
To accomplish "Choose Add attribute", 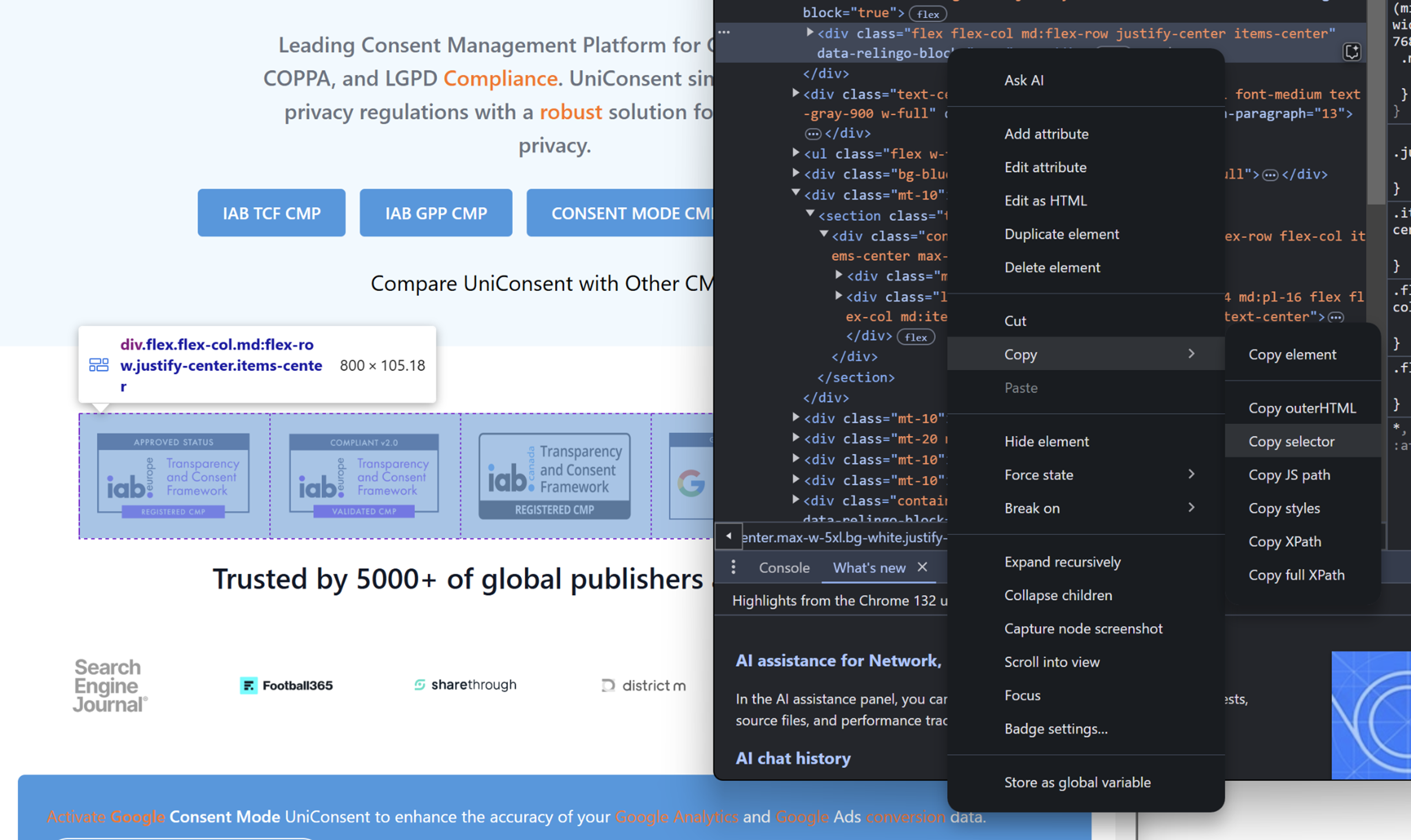I will pos(1086,134).
